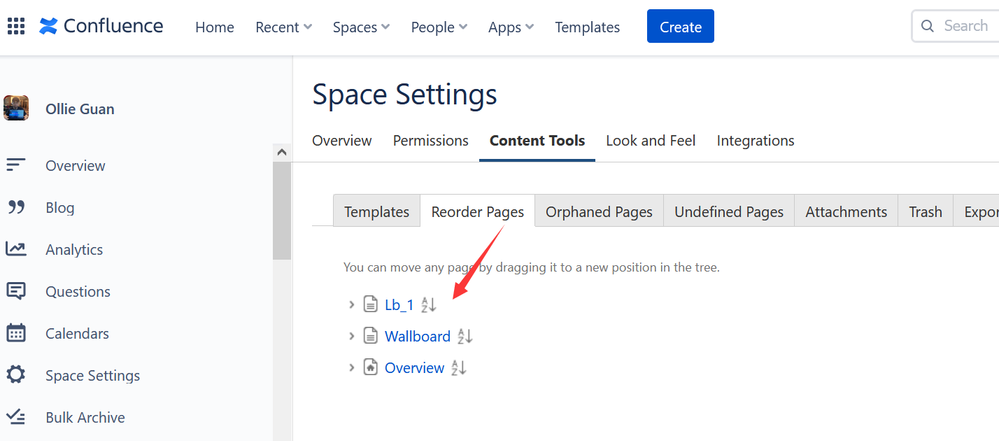Expand the Wallboard page tree node
The height and width of the screenshot is (441, 999).
[x=351, y=336]
